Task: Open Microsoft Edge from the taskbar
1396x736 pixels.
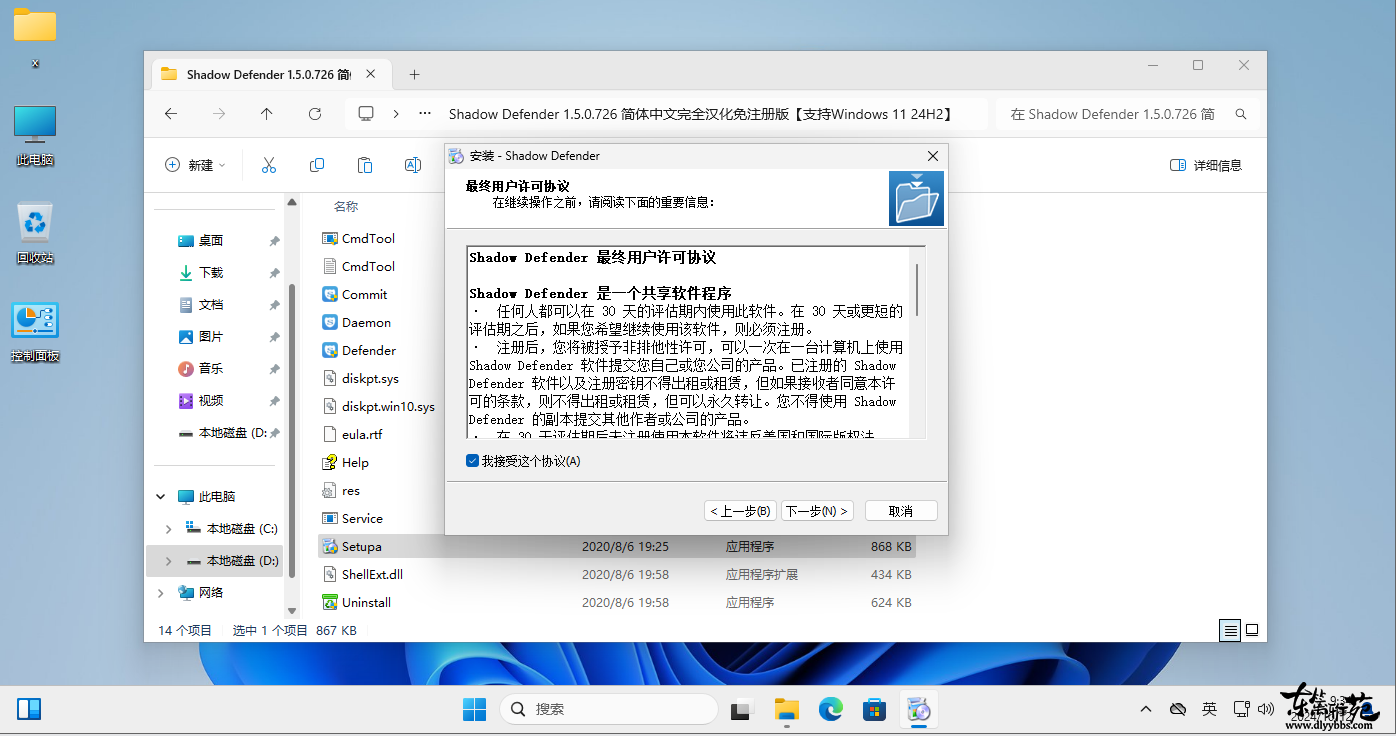Action: pos(831,709)
